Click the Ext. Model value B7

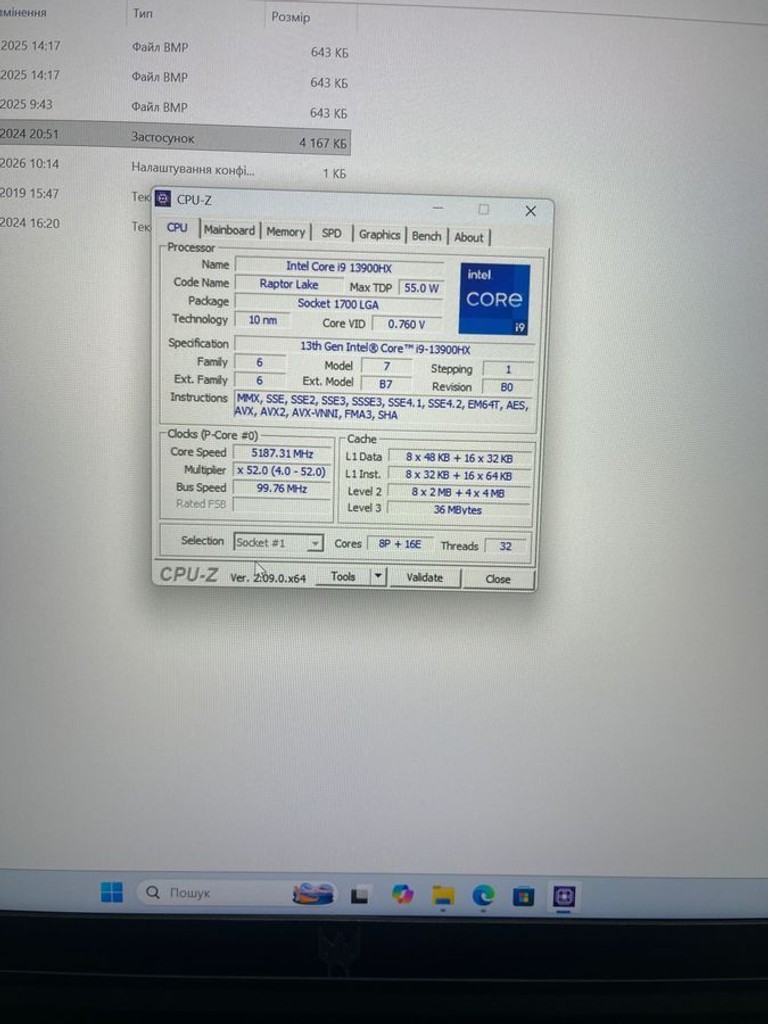386,384
